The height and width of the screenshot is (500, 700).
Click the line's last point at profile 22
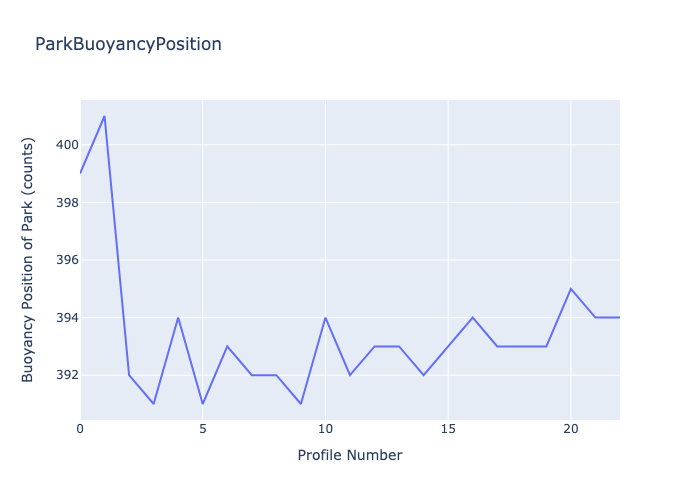(x=619, y=317)
